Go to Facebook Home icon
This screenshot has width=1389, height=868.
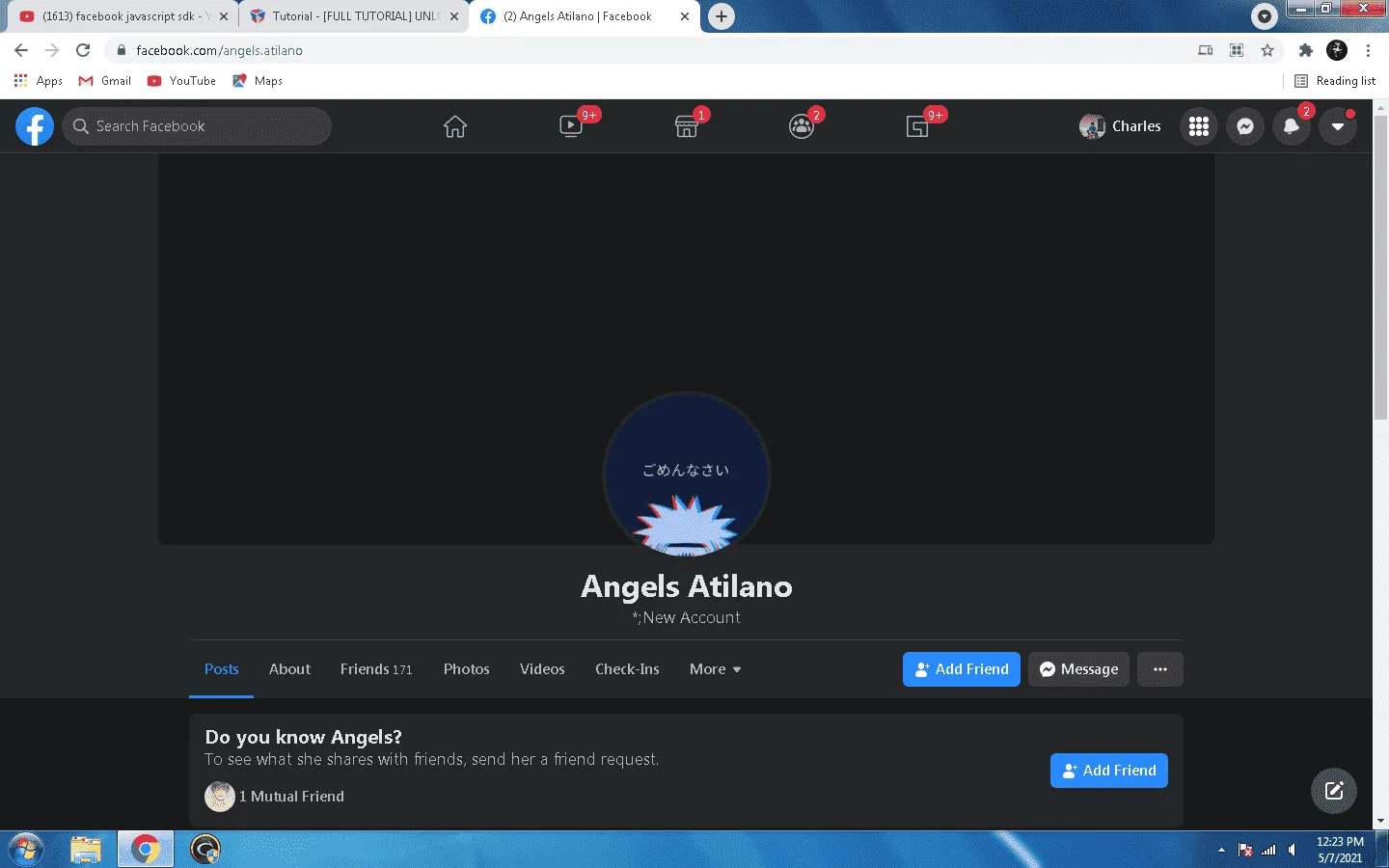(x=455, y=126)
